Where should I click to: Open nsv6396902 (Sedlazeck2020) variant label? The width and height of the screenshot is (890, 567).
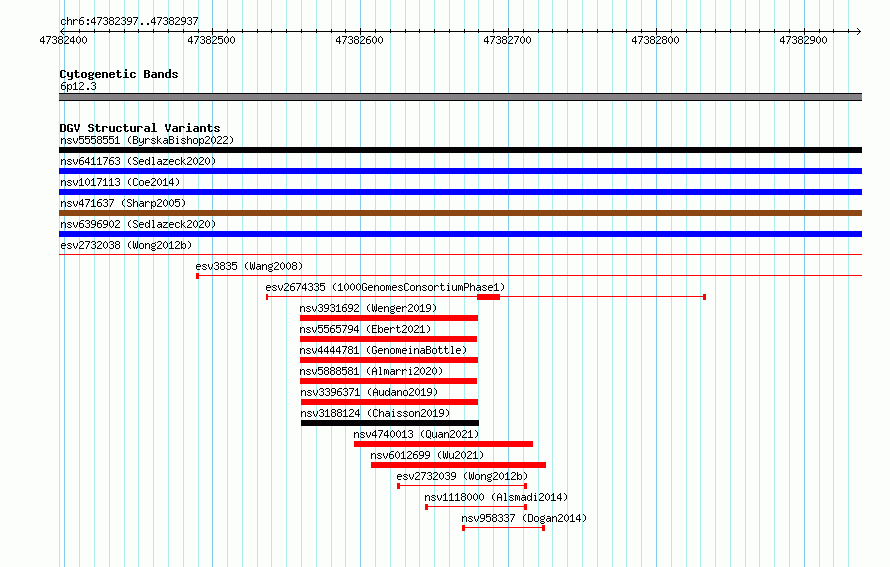tap(138, 224)
